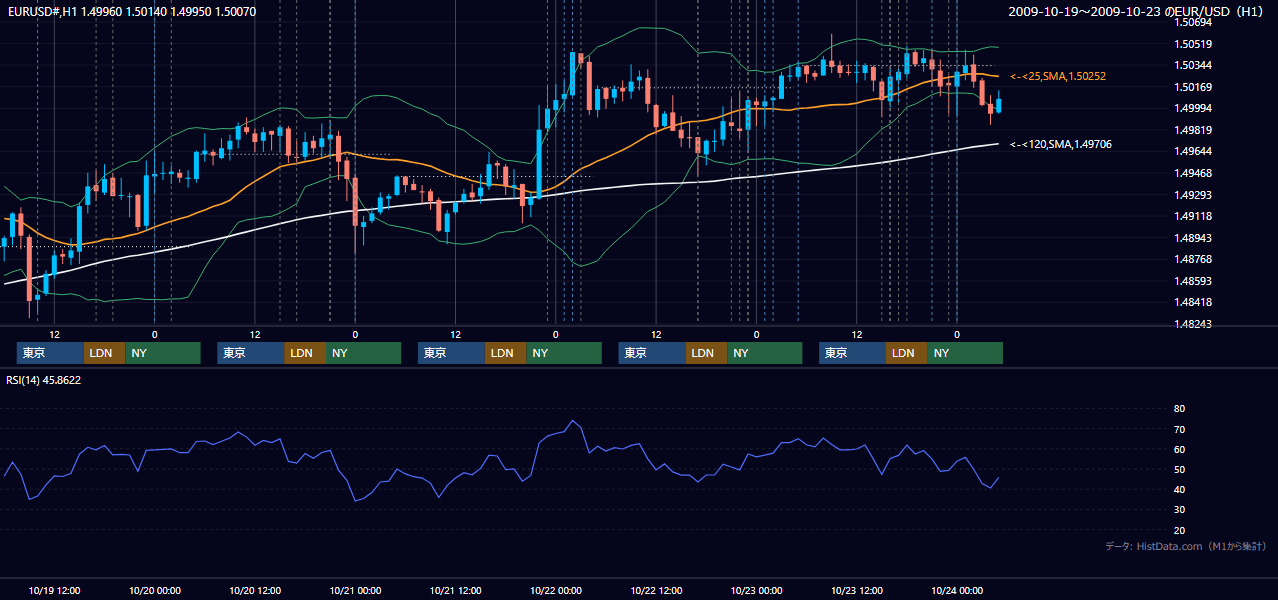Select price axis value 1.49118

pos(1194,216)
